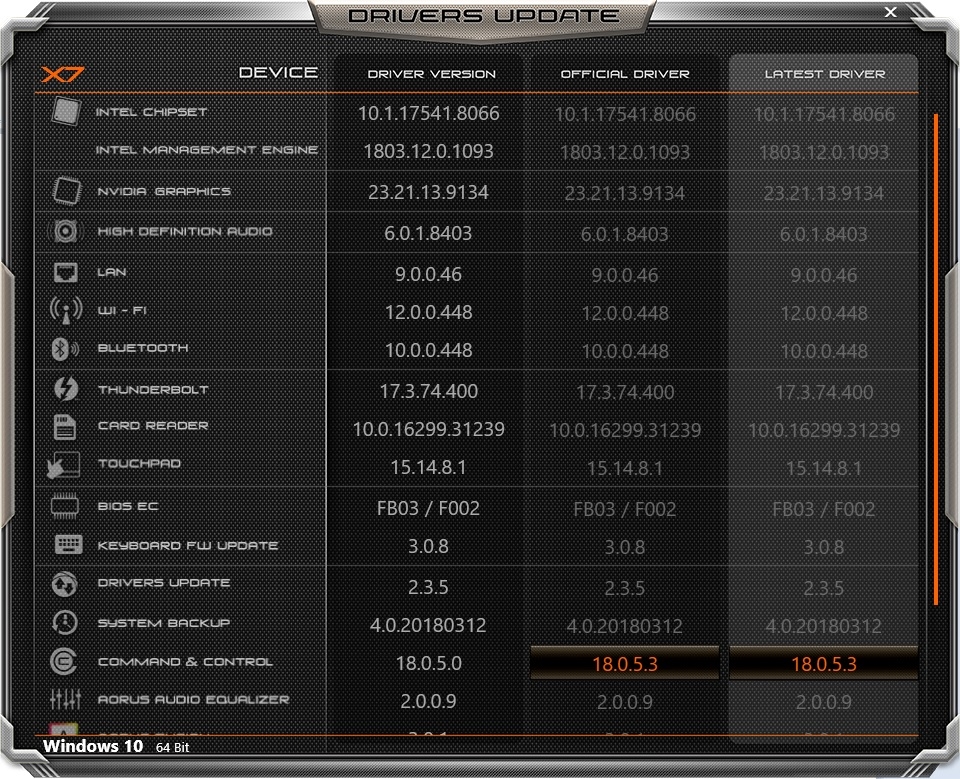Select the Bluetooth icon

click(x=64, y=348)
